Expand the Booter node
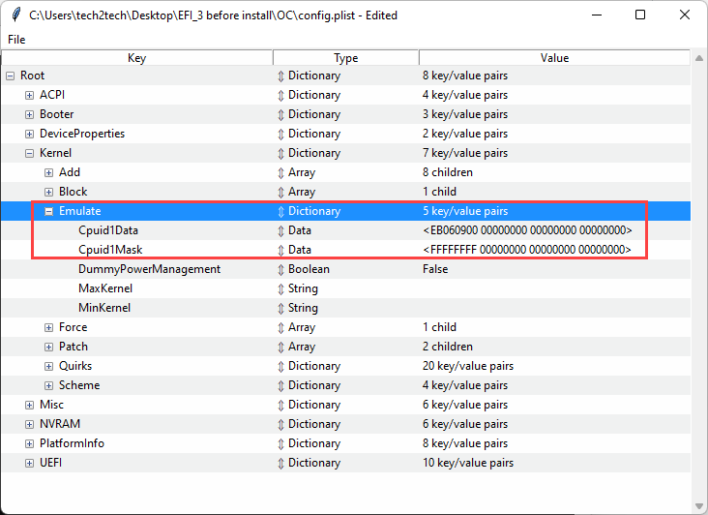 (30, 115)
